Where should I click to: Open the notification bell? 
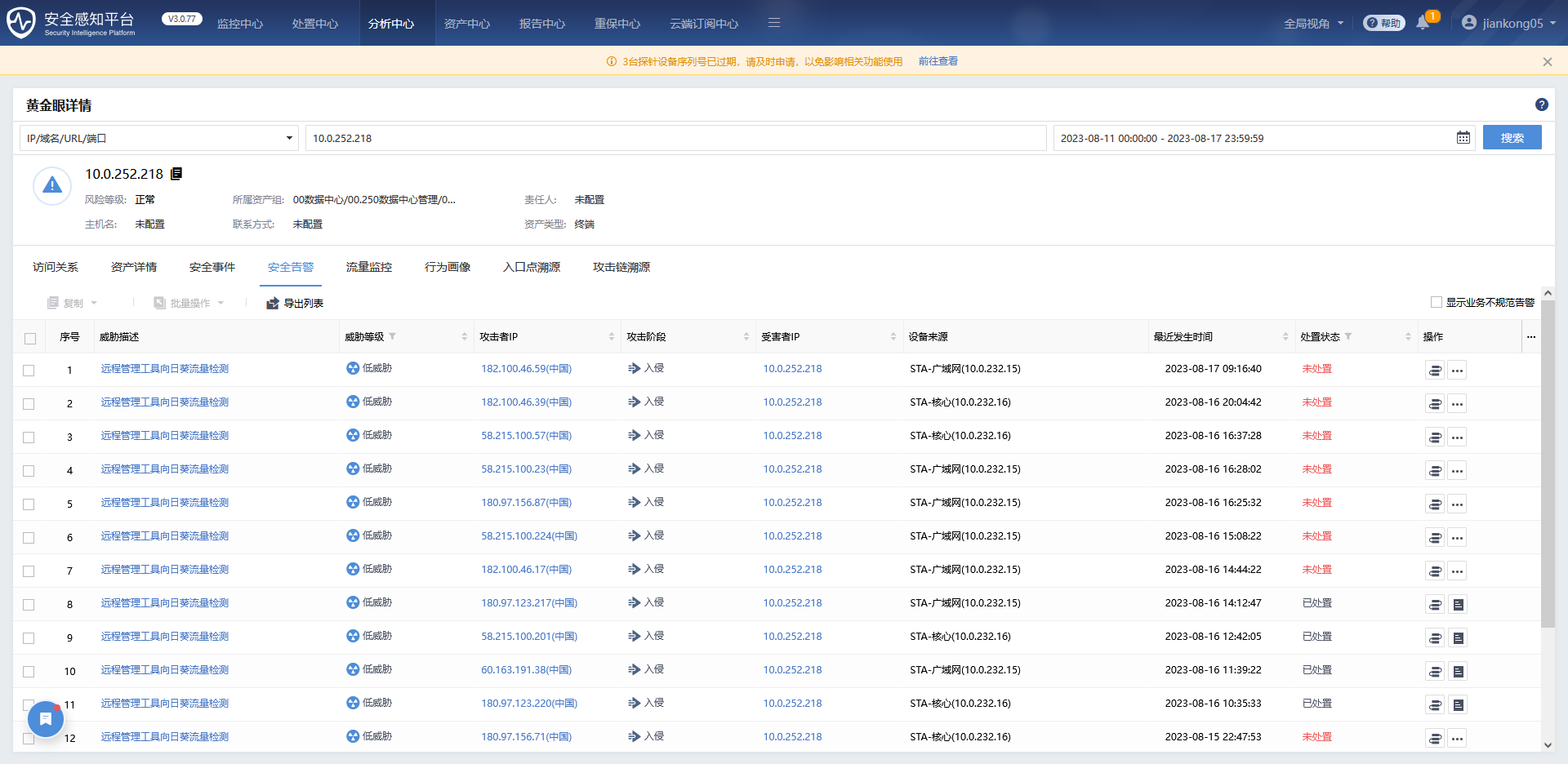pyautogui.click(x=1423, y=23)
